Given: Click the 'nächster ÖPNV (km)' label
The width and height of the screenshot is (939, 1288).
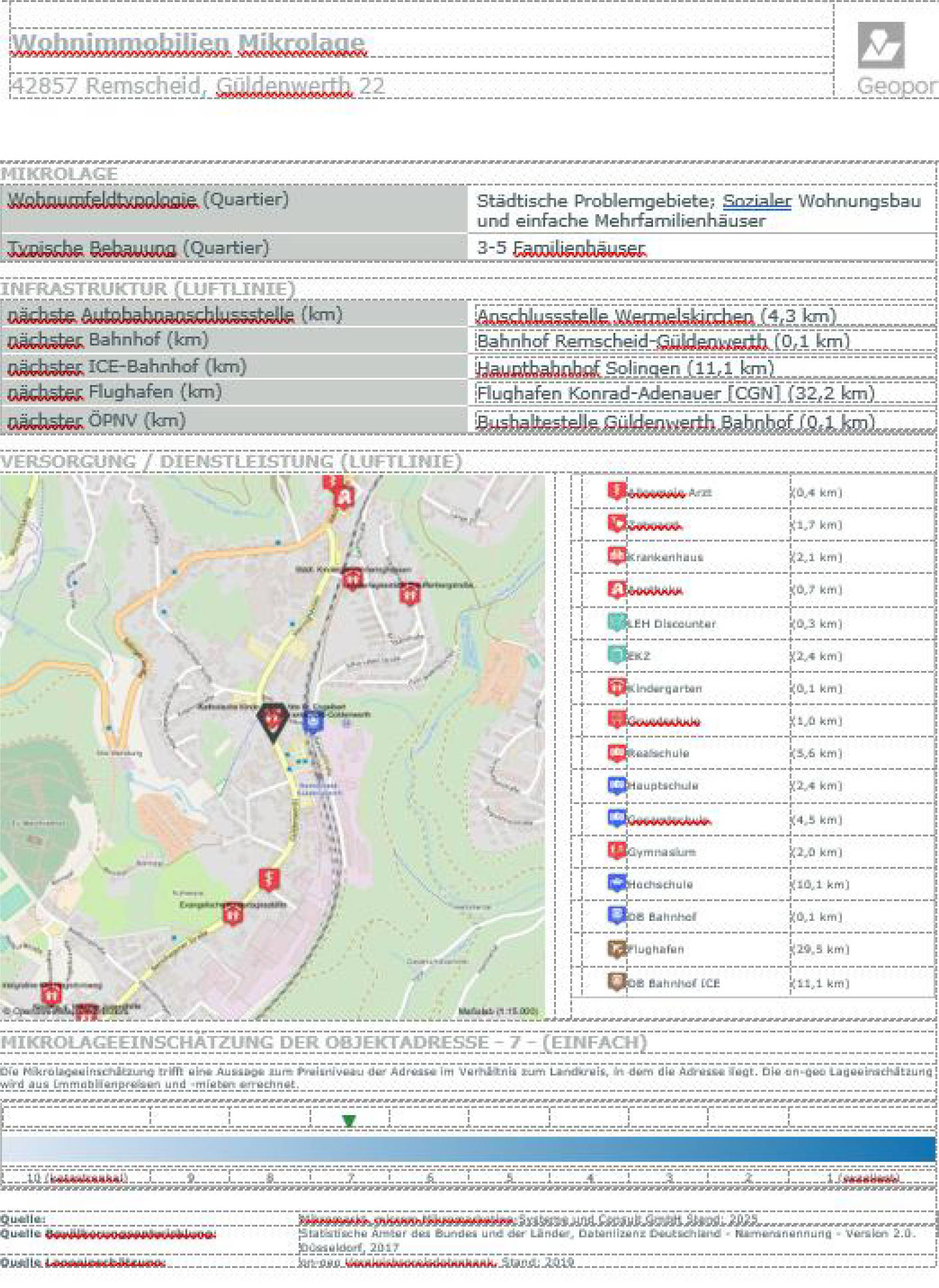Looking at the screenshot, I should (96, 420).
